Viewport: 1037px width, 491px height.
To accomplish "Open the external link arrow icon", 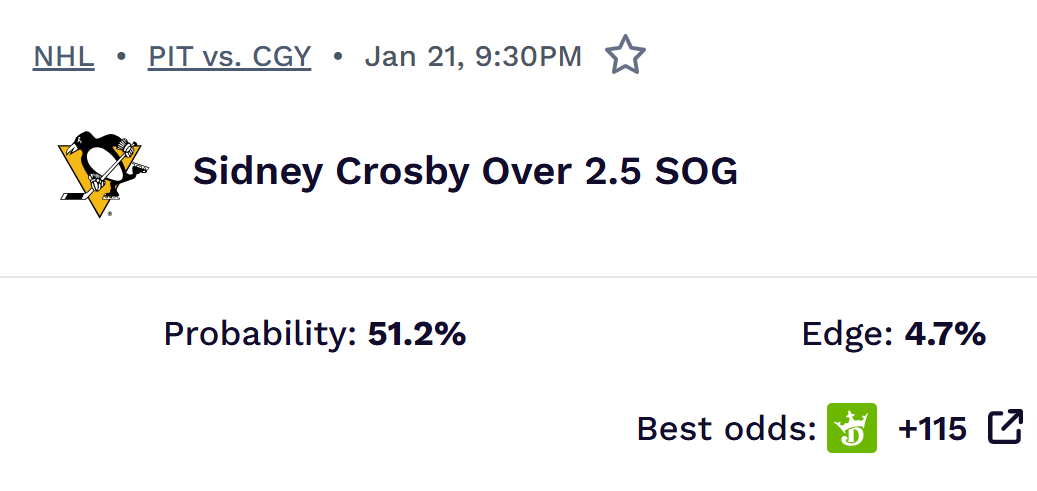I will point(1005,427).
